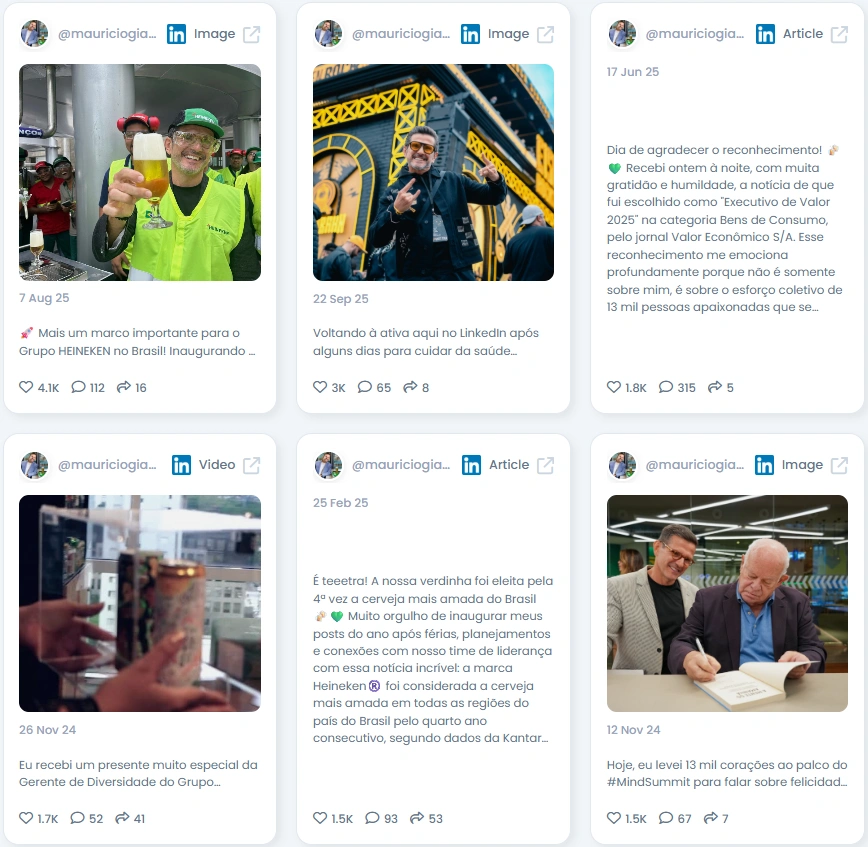Image resolution: width=868 pixels, height=847 pixels.
Task: Open external link on 12 Nov 24 image post
Action: pyautogui.click(x=839, y=465)
